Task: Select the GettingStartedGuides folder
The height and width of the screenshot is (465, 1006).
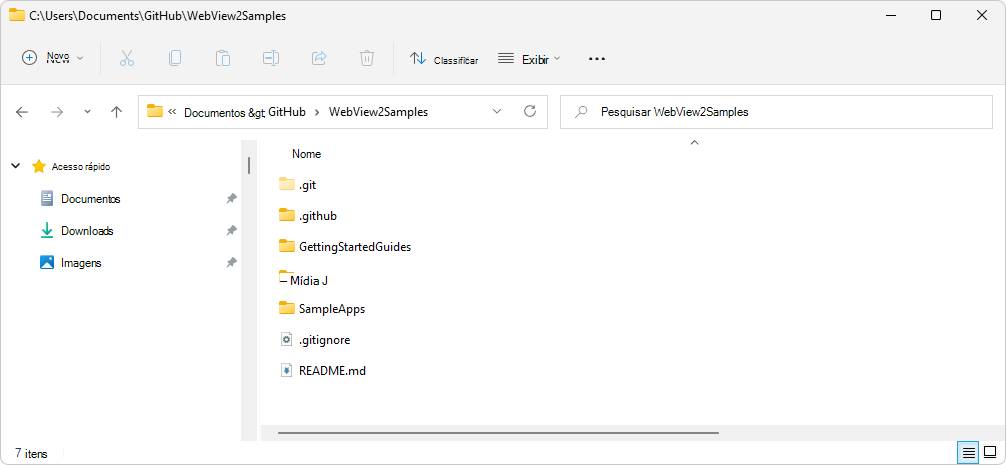Action: 345,246
